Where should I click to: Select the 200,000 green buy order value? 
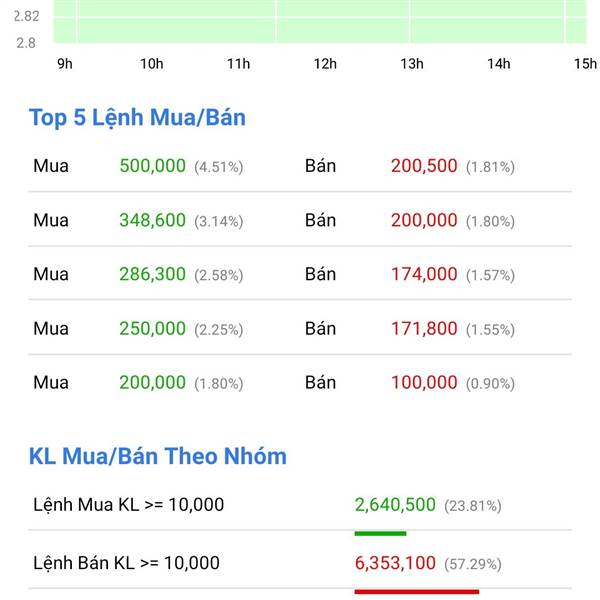coord(152,383)
